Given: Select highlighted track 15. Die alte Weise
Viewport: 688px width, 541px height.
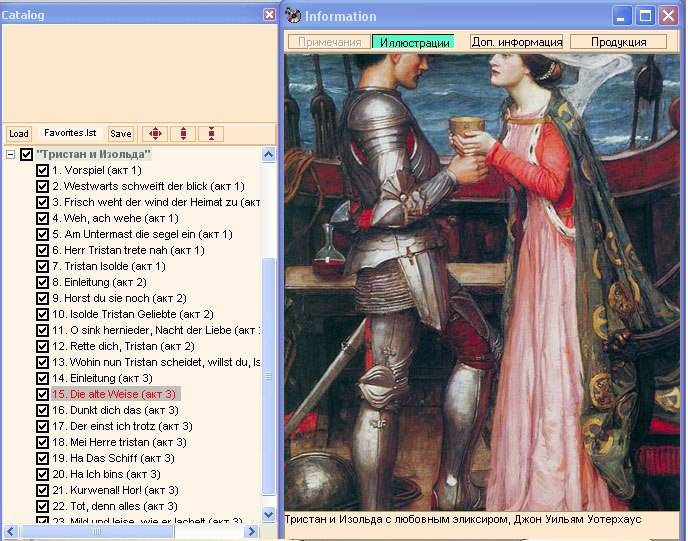Looking at the screenshot, I should [x=114, y=394].
